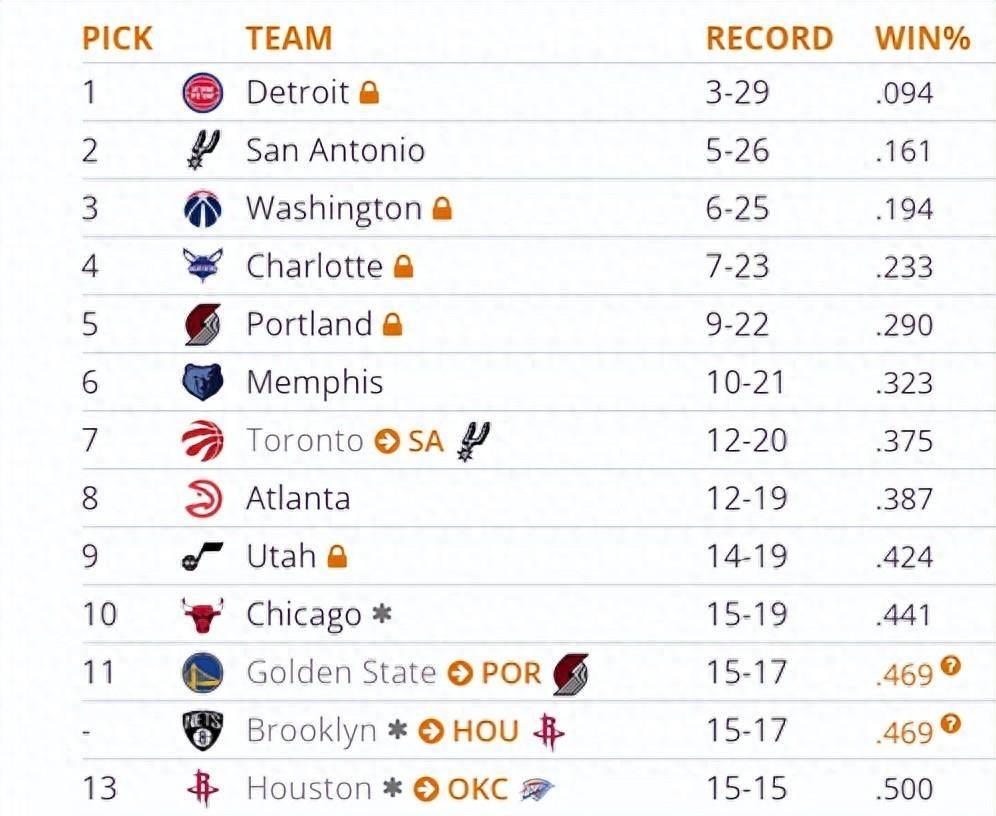Viewport: 996px width, 816px height.
Task: Open the OKC link in Houston row
Action: pyautogui.click(x=478, y=789)
